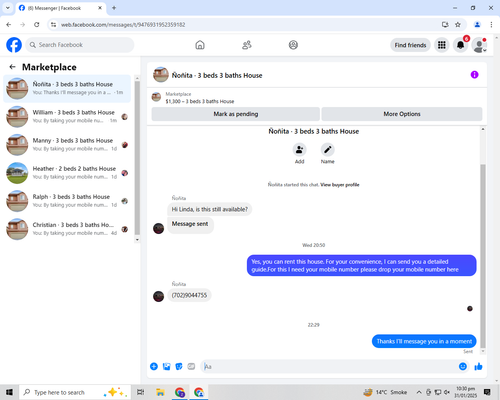Click the Add people icon

click(299, 150)
